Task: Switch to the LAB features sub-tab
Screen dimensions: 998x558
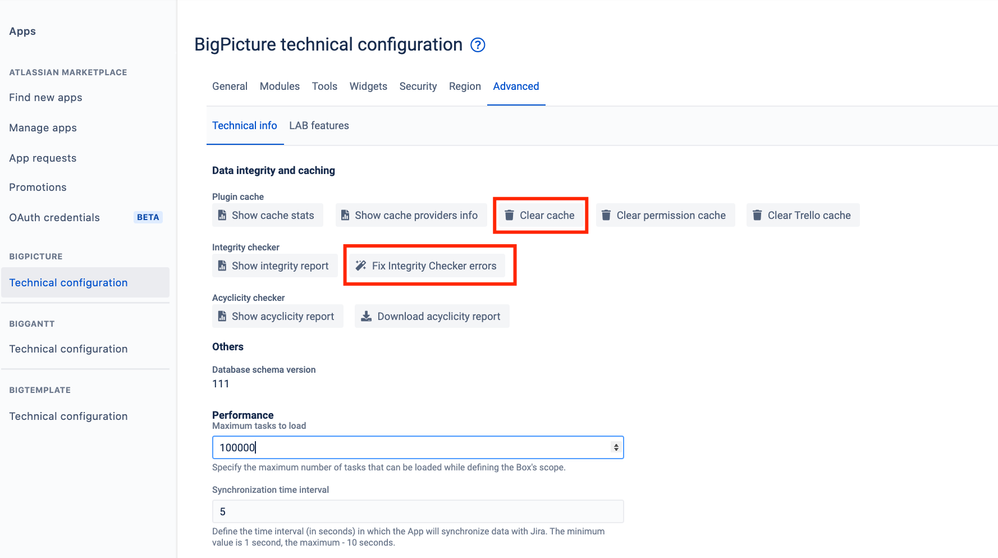Action: (x=319, y=125)
